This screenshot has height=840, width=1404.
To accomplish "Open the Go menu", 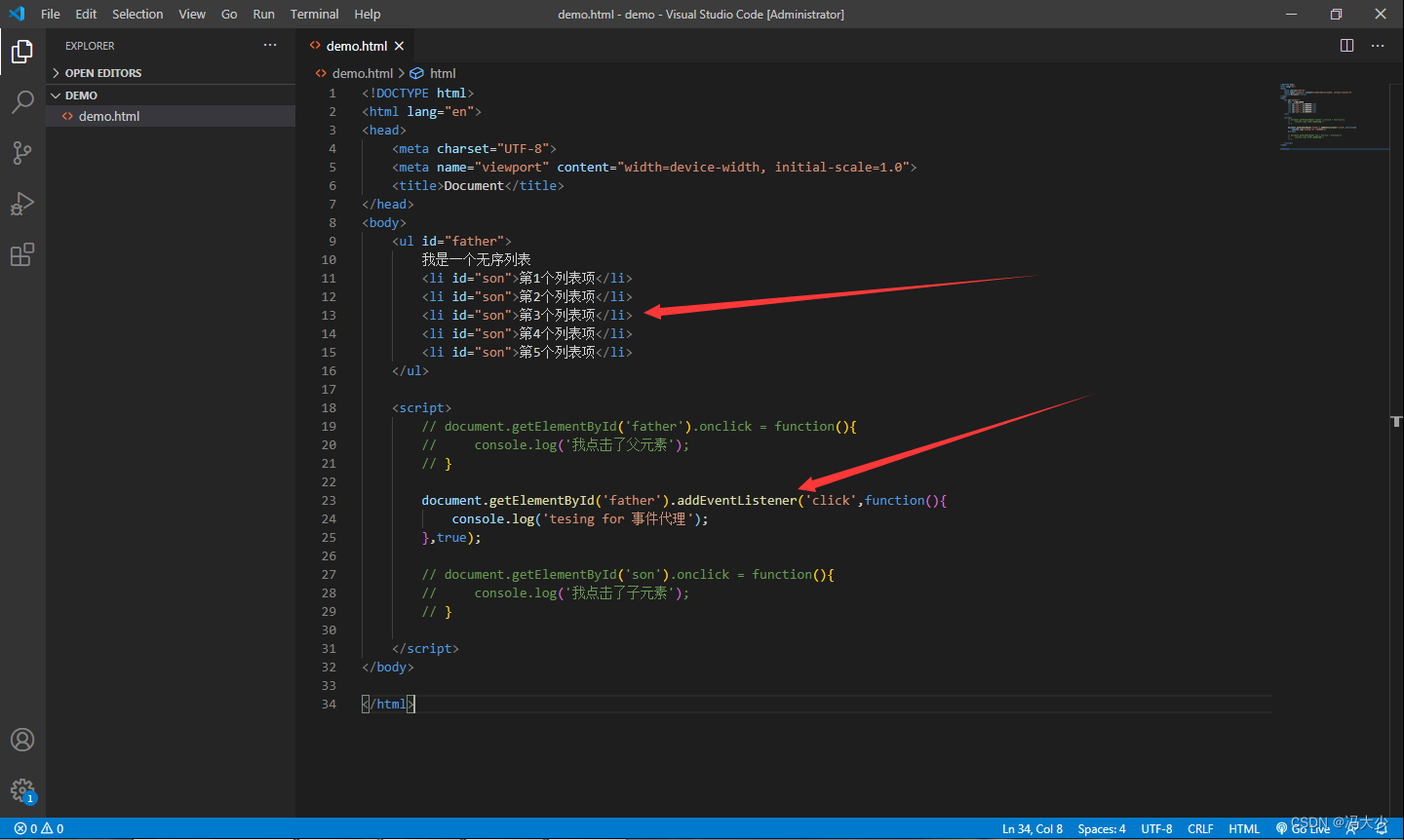I will [x=229, y=14].
